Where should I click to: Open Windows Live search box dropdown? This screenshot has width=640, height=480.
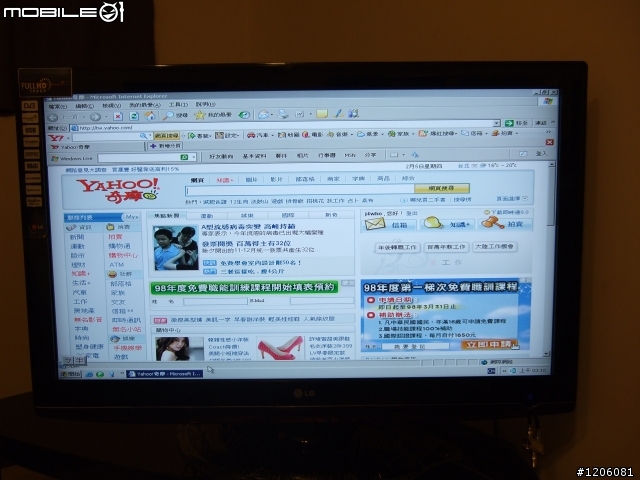pyautogui.click(x=194, y=157)
